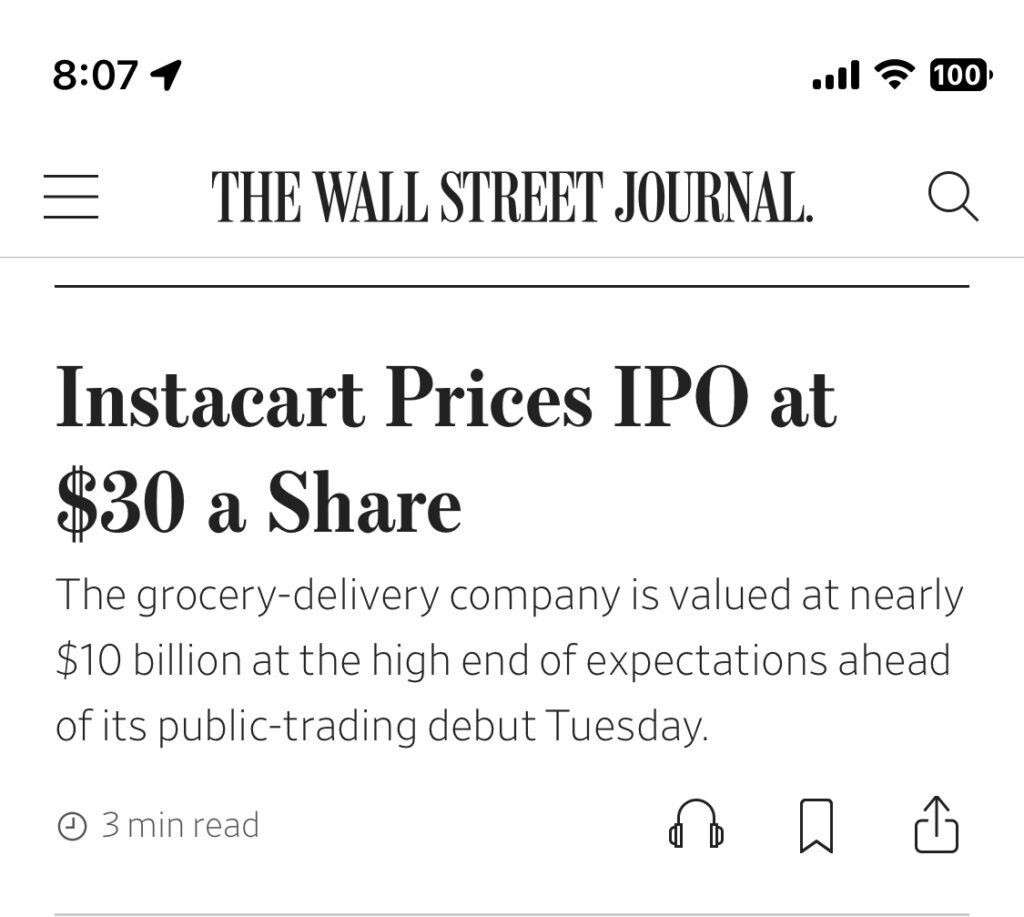Bookmark the Instacart IPO article
This screenshot has width=1024, height=917.
(x=816, y=826)
